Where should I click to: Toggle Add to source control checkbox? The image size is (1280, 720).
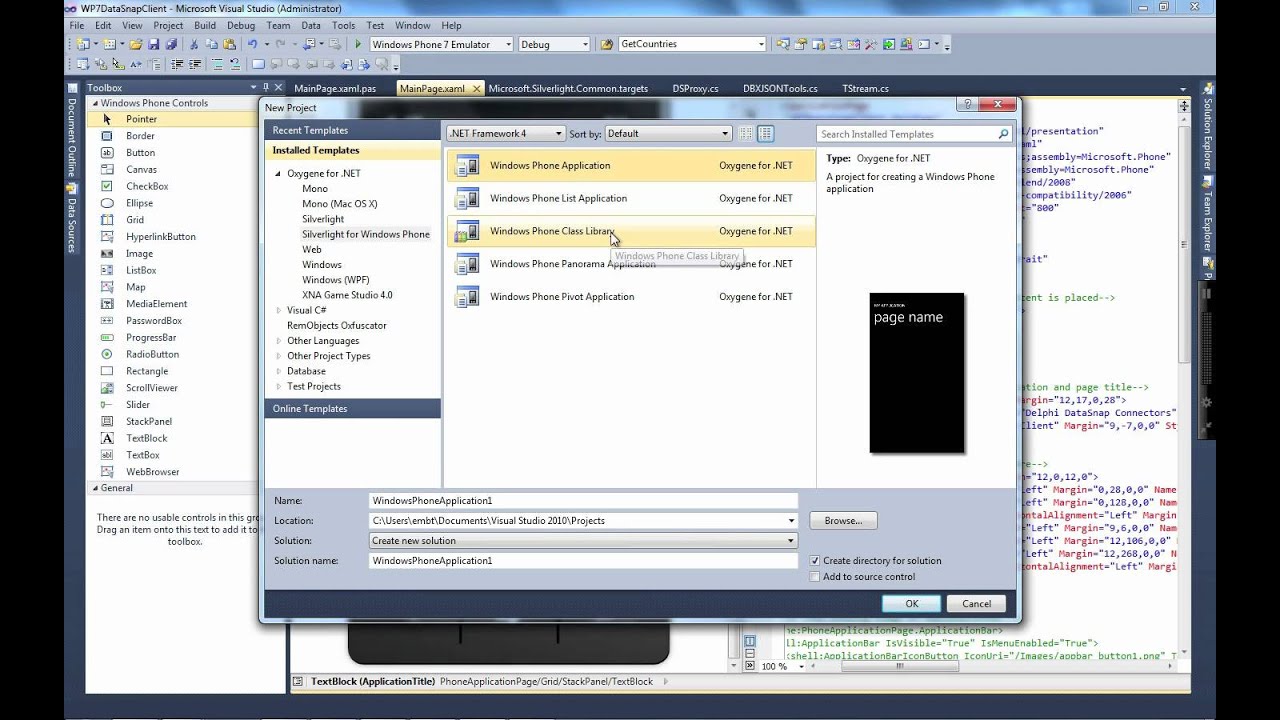815,577
